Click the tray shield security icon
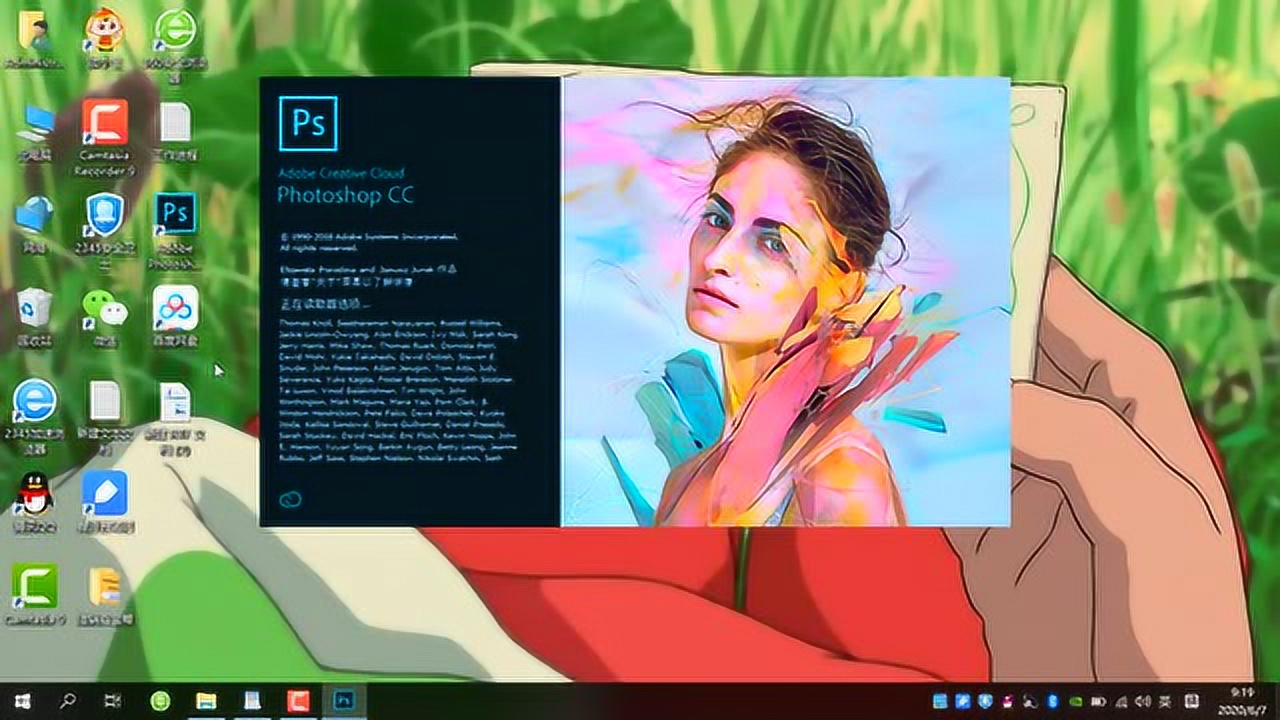 [985, 701]
